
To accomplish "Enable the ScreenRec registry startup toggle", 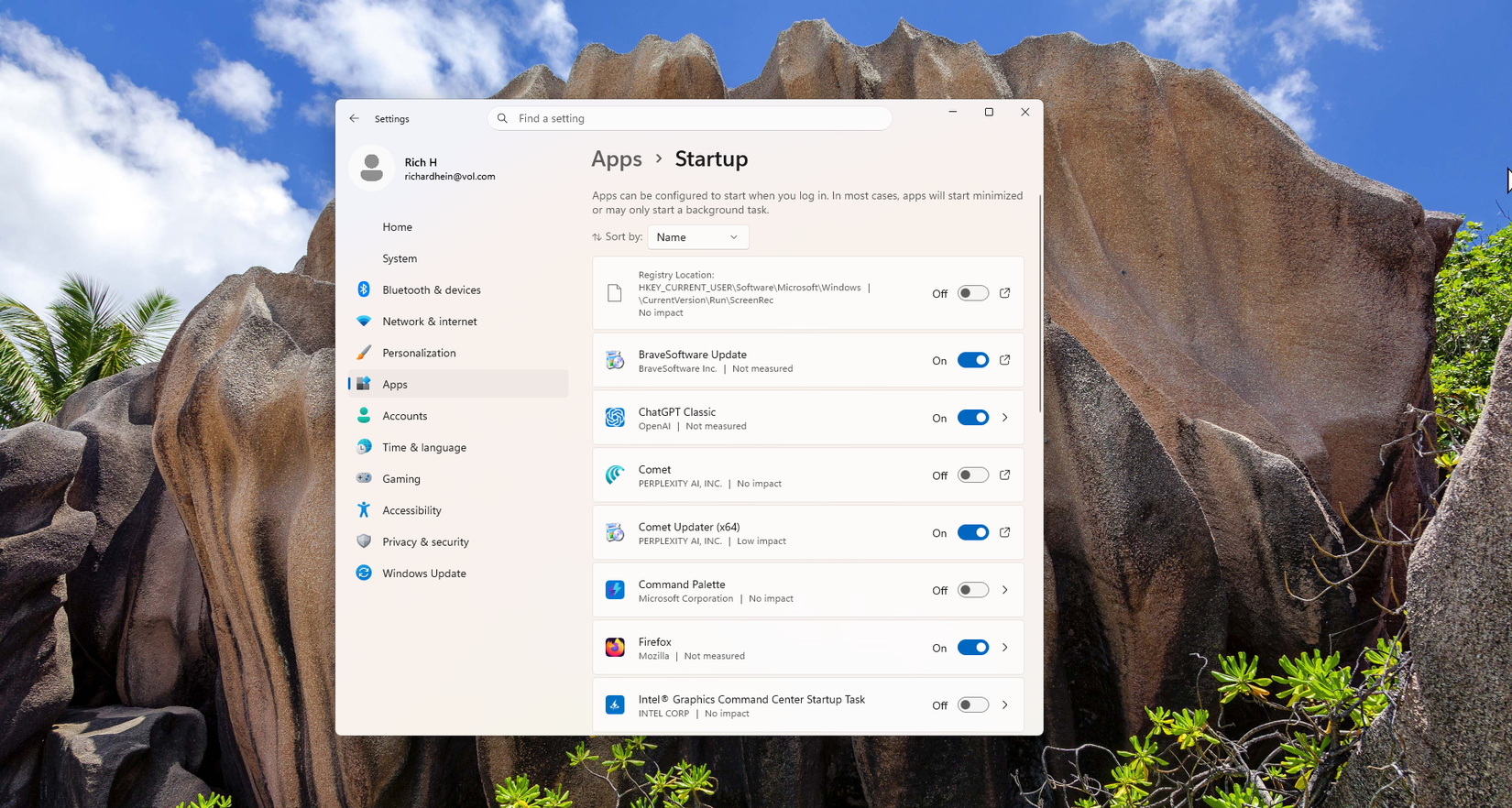I will (x=973, y=293).
